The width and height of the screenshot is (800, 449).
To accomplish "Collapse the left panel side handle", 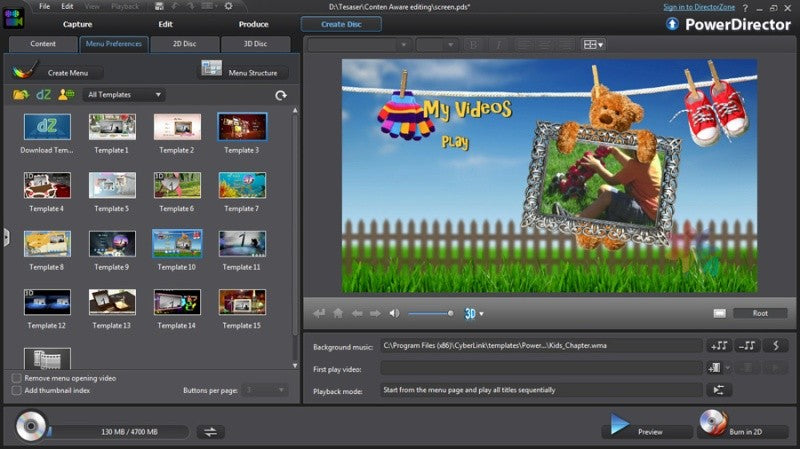I will point(6,237).
